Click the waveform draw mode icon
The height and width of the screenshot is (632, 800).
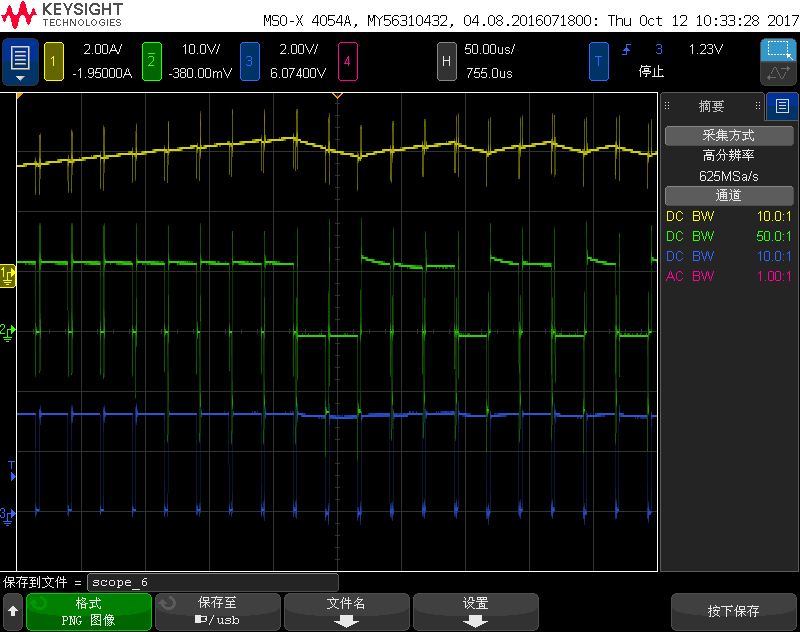tap(779, 73)
